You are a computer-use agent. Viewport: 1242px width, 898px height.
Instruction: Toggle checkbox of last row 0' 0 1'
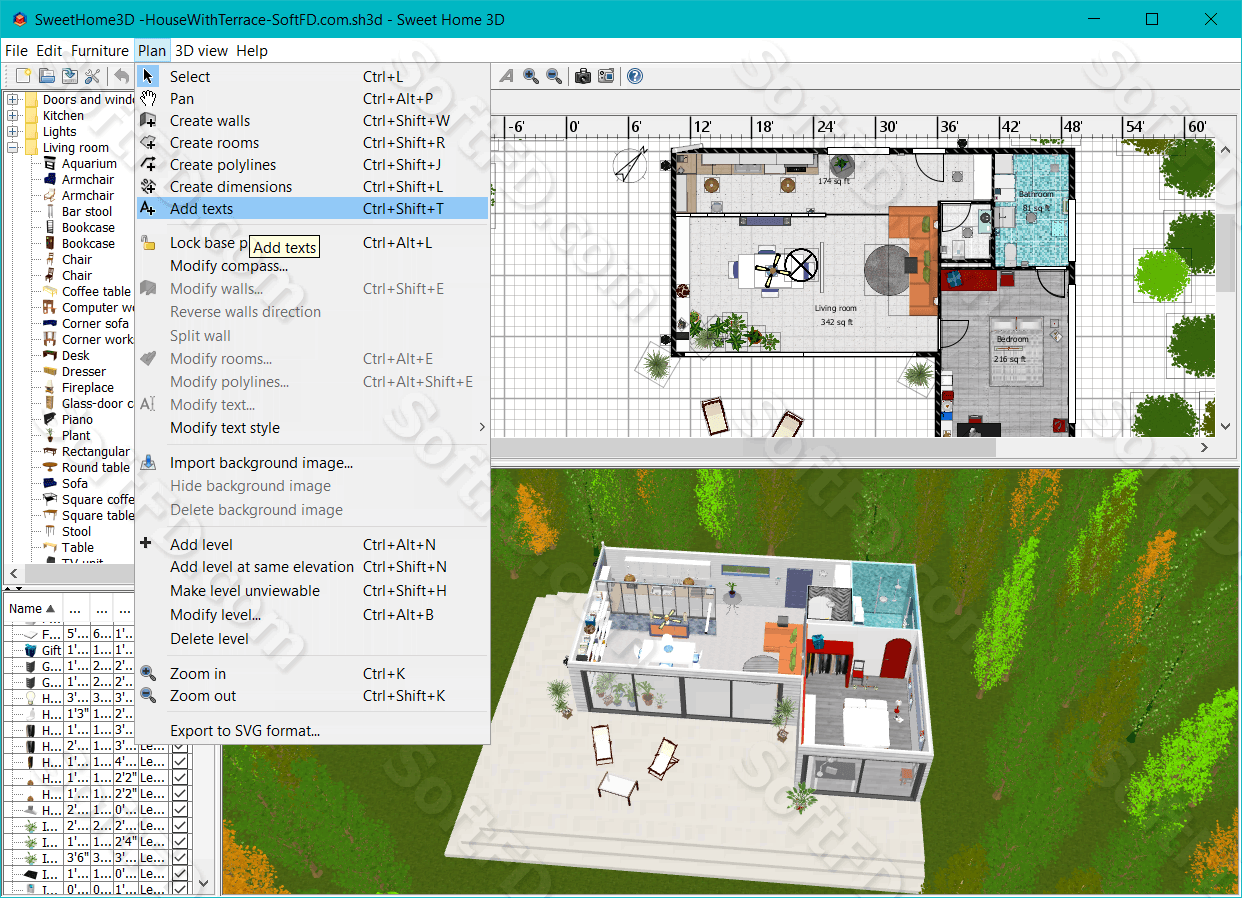(x=180, y=889)
